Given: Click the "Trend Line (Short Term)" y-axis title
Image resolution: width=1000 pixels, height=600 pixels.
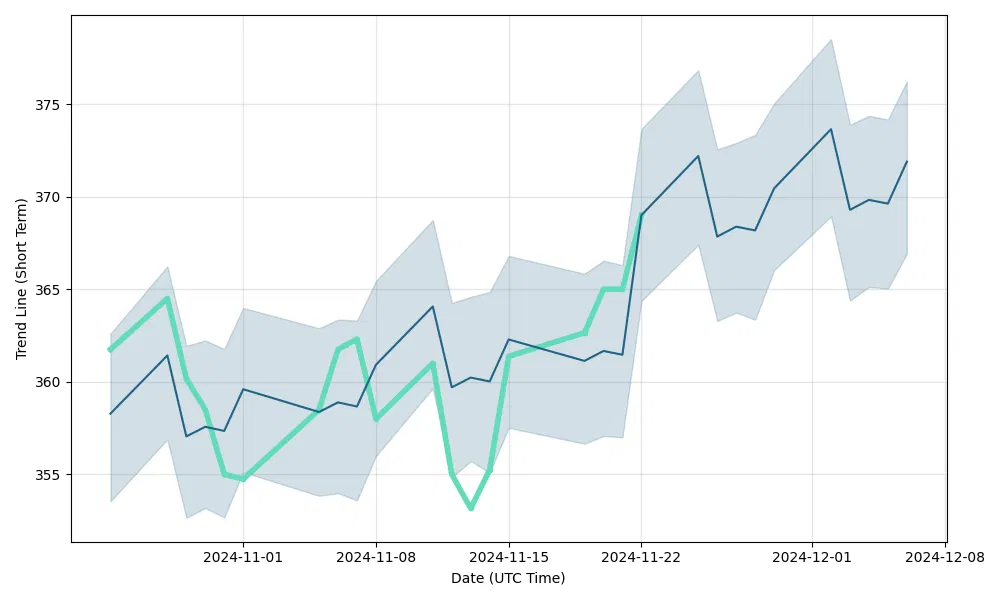Looking at the screenshot, I should pyautogui.click(x=22, y=278).
